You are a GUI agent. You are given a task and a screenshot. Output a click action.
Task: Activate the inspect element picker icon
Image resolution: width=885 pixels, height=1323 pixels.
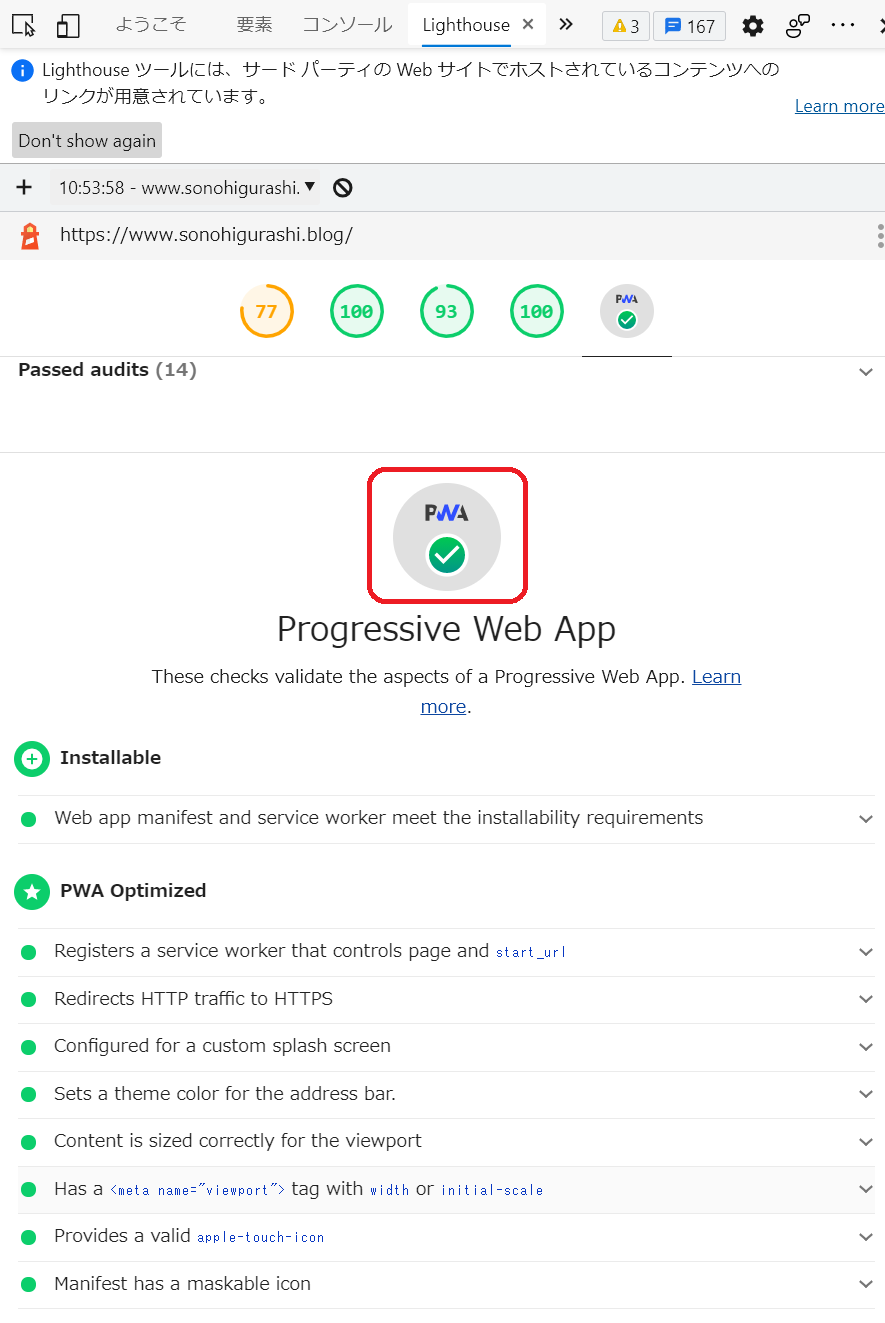(x=24, y=25)
